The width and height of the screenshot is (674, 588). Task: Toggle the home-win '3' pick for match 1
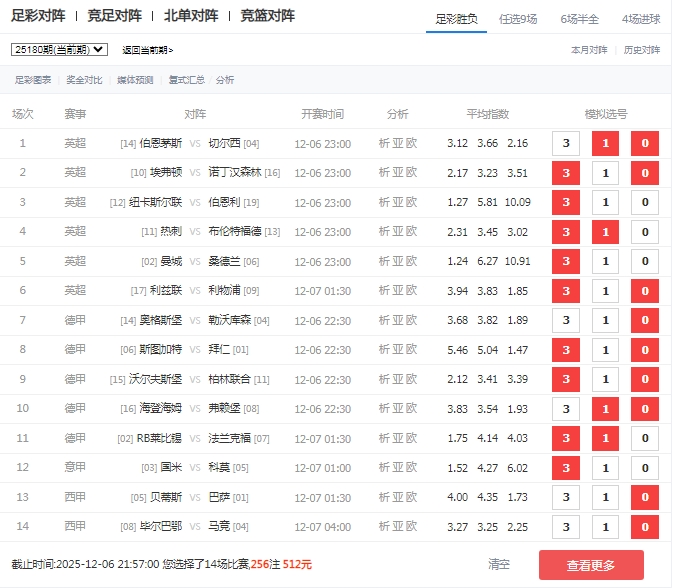[566, 143]
